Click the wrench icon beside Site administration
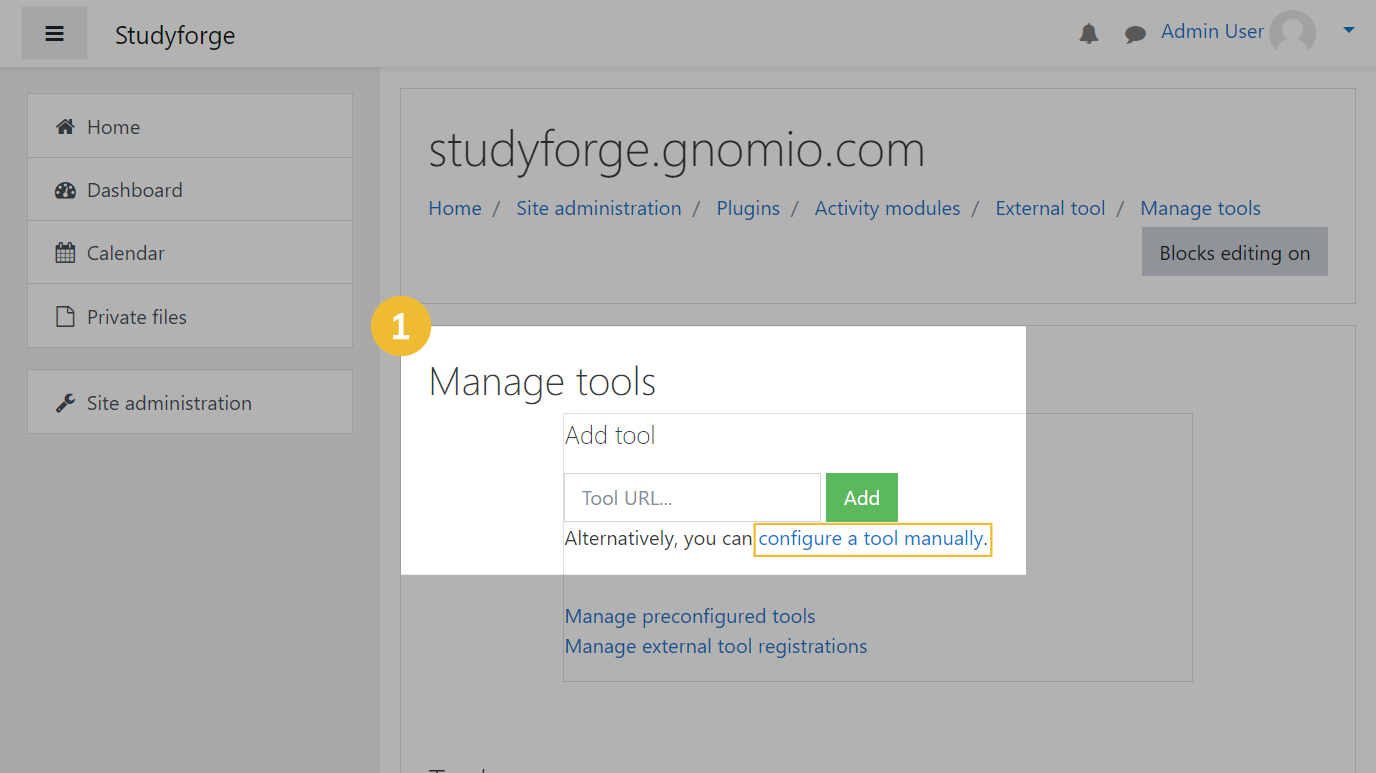1376x773 pixels. 65,403
